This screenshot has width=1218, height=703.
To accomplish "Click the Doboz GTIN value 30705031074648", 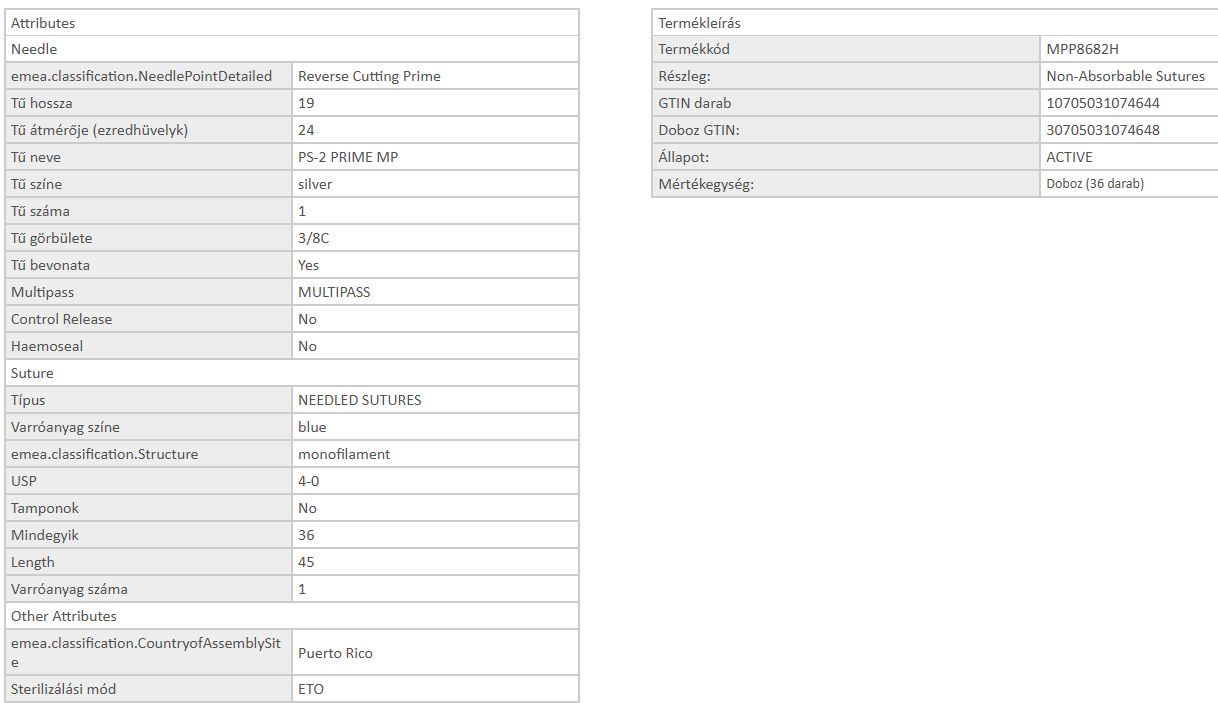I will point(1103,130).
